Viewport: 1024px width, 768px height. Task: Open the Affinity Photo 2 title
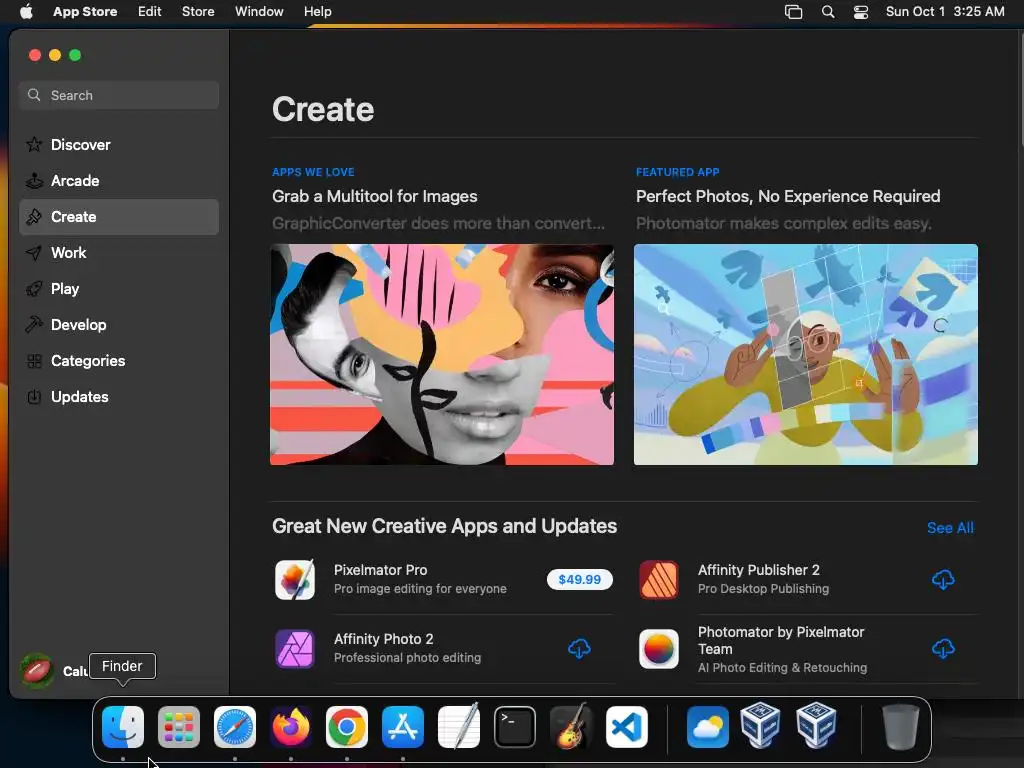click(x=383, y=639)
